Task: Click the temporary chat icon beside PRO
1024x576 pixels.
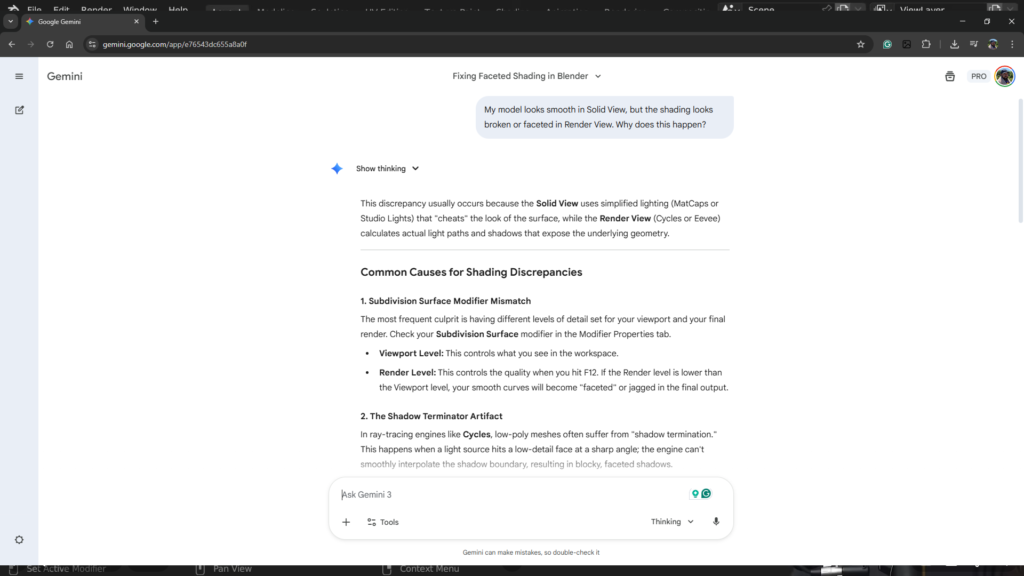Action: [949, 76]
